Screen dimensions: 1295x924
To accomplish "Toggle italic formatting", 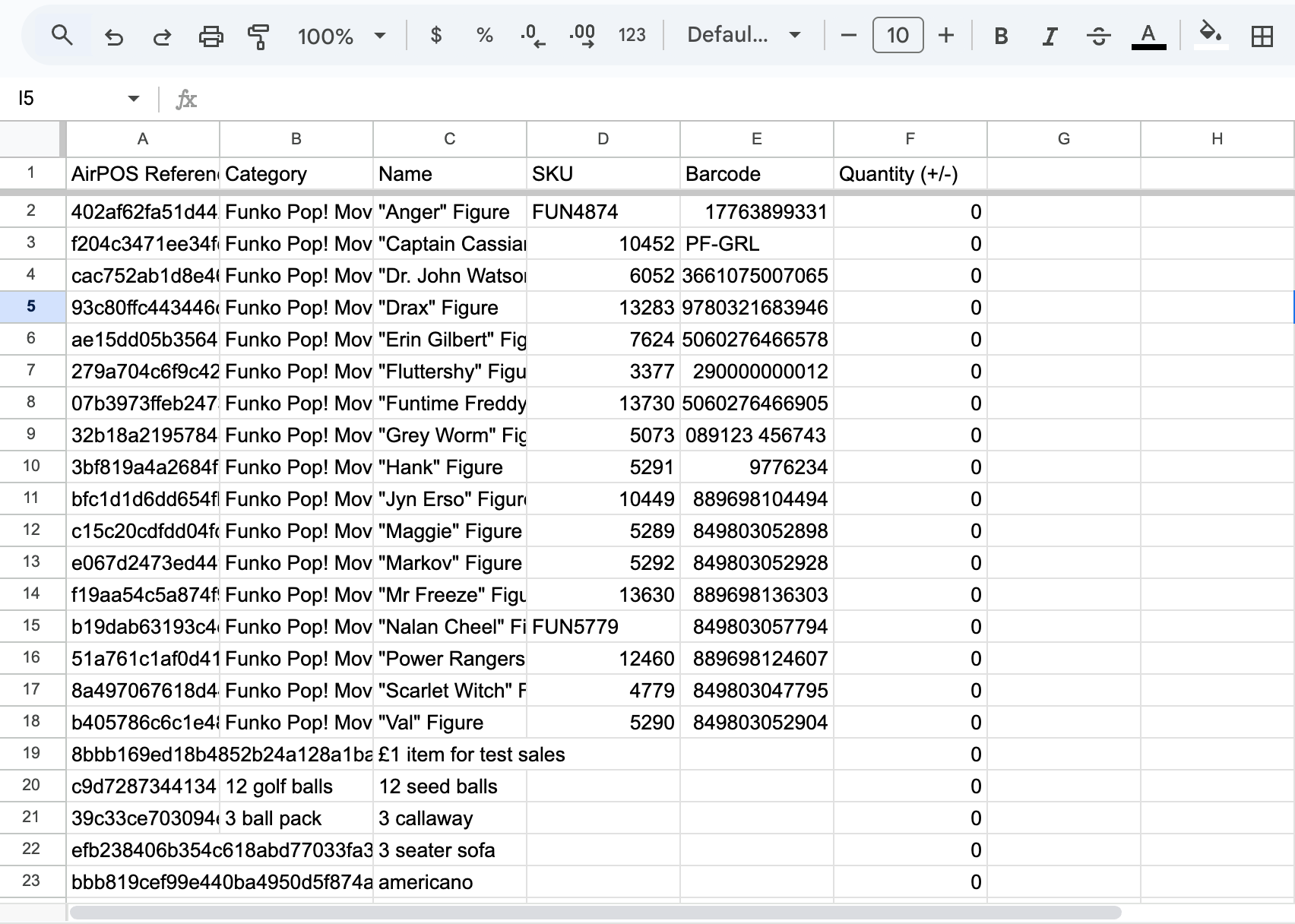I will pos(1050,36).
